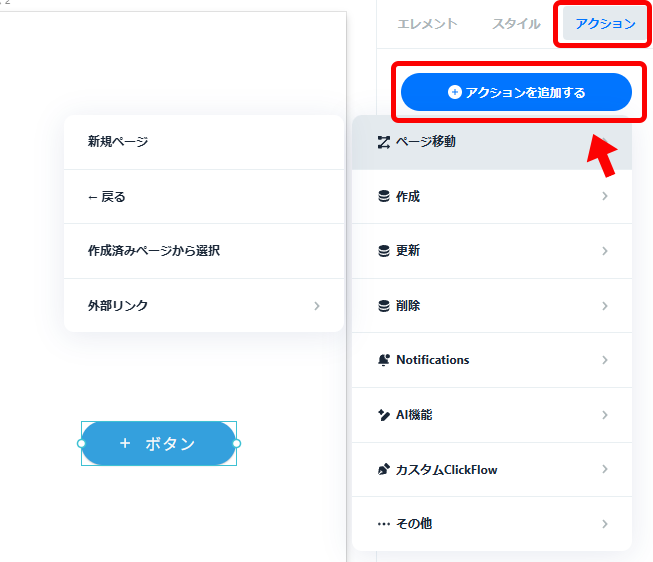Expand the カスタムClickFlow row chevron
The image size is (653, 562).
(605, 469)
